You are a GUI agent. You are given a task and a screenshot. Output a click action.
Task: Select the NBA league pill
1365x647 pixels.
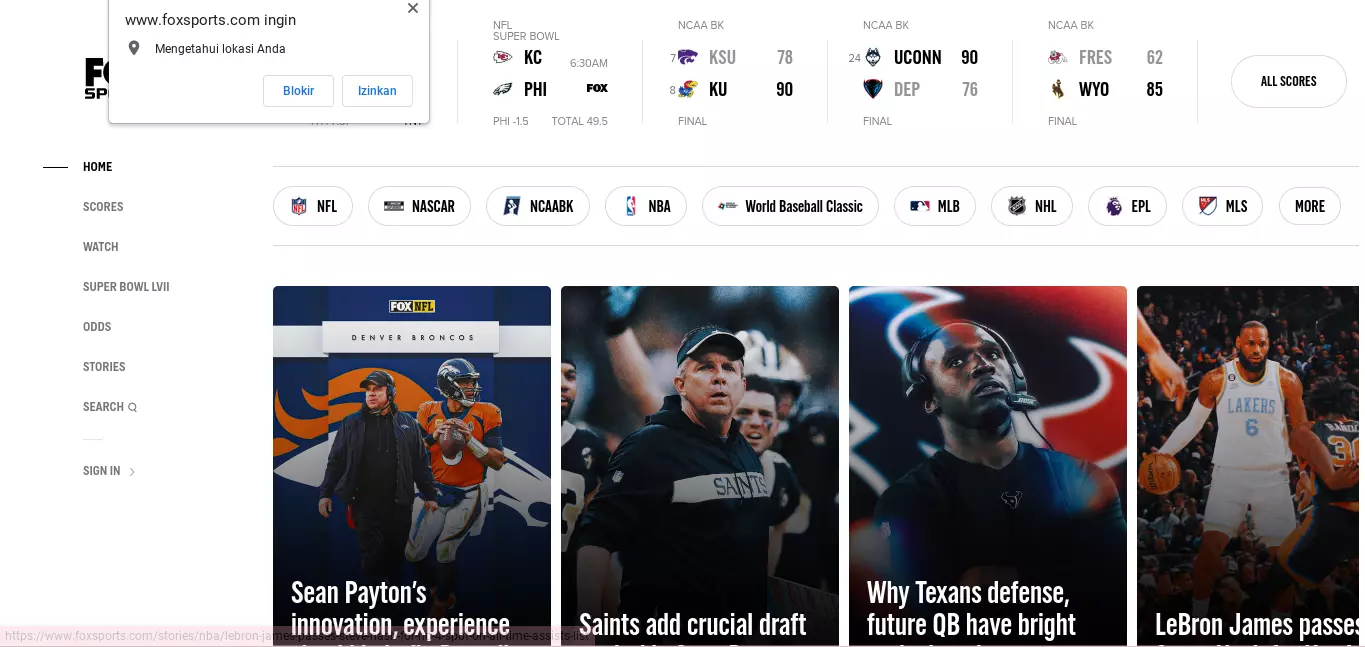pos(646,206)
